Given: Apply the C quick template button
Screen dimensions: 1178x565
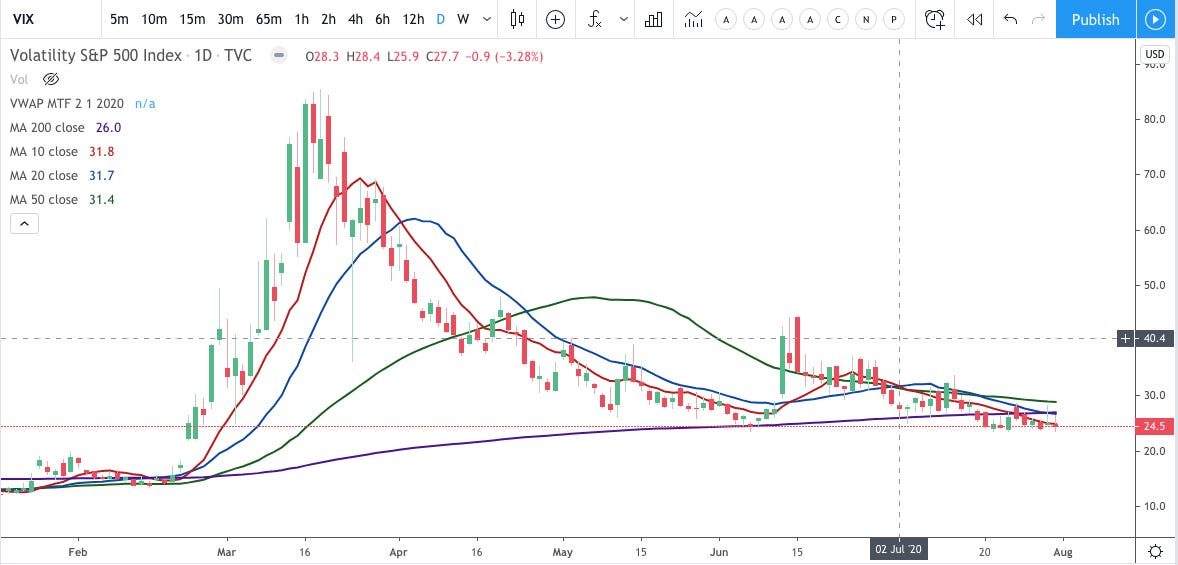Looking at the screenshot, I should pyautogui.click(x=838, y=20).
